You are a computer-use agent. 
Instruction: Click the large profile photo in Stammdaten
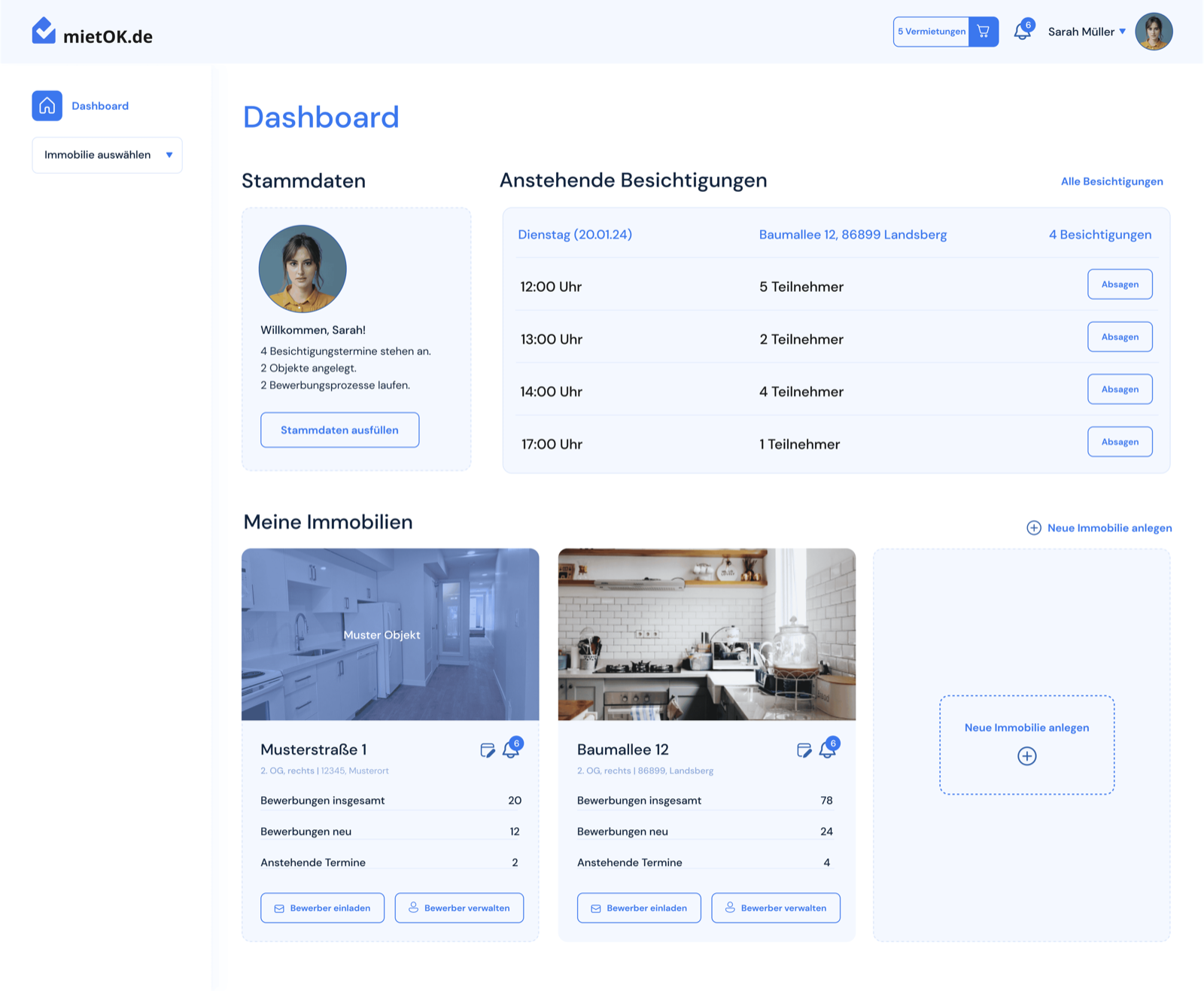tap(303, 269)
